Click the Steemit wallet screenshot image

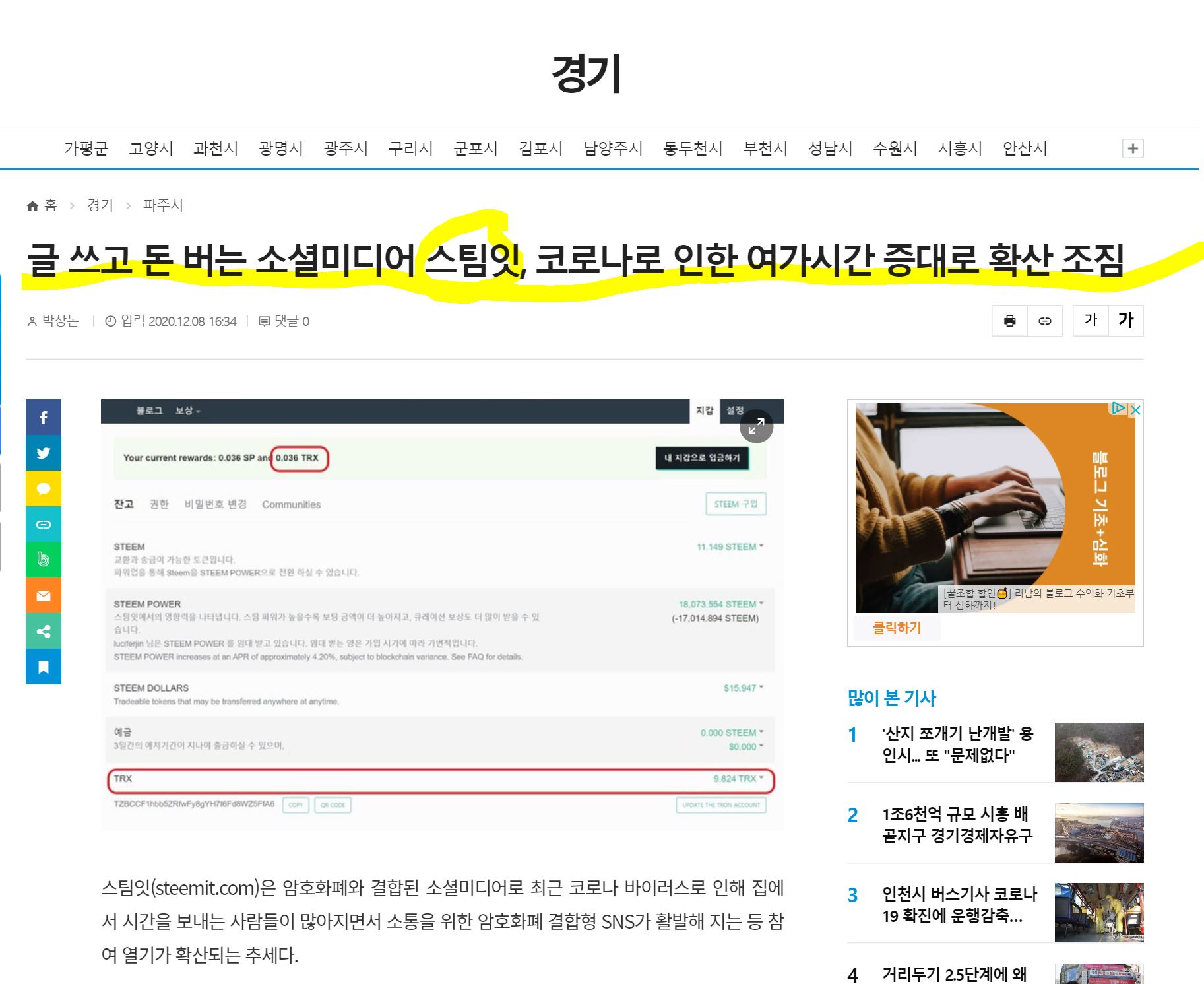tap(442, 614)
